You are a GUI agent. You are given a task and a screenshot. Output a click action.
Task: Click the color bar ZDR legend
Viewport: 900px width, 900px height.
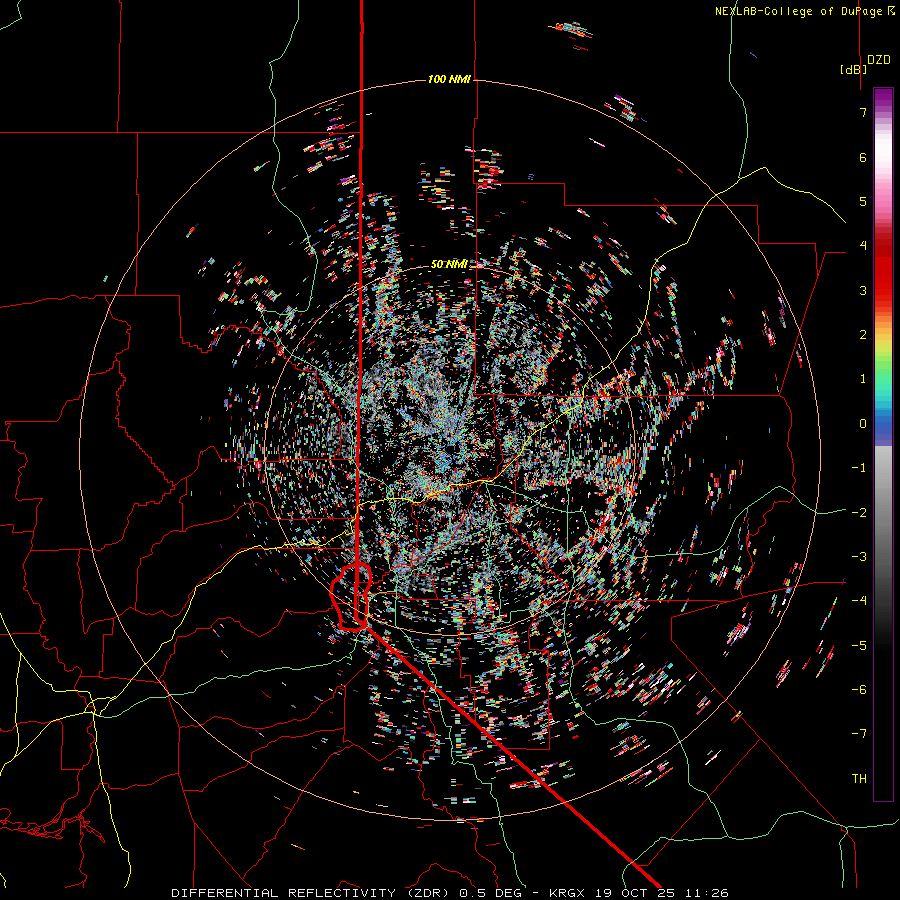point(883,444)
